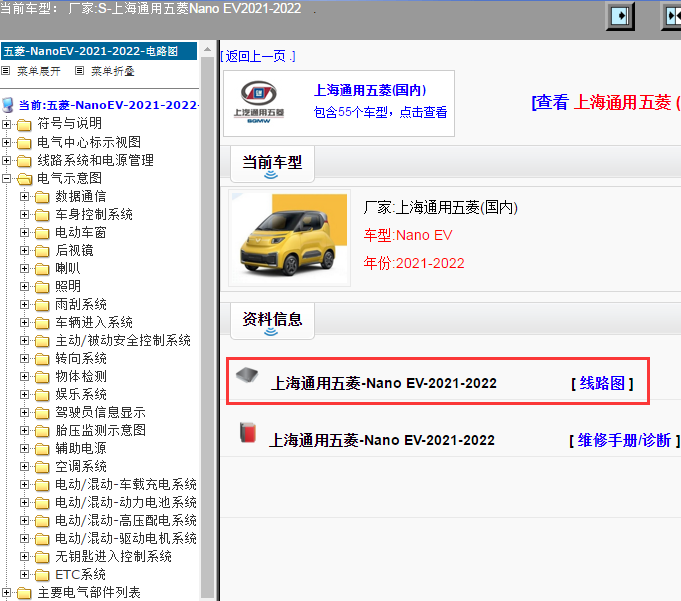Click the folder icon of ETC系统
Viewport: 681px width, 601px height.
pyautogui.click(x=42, y=575)
